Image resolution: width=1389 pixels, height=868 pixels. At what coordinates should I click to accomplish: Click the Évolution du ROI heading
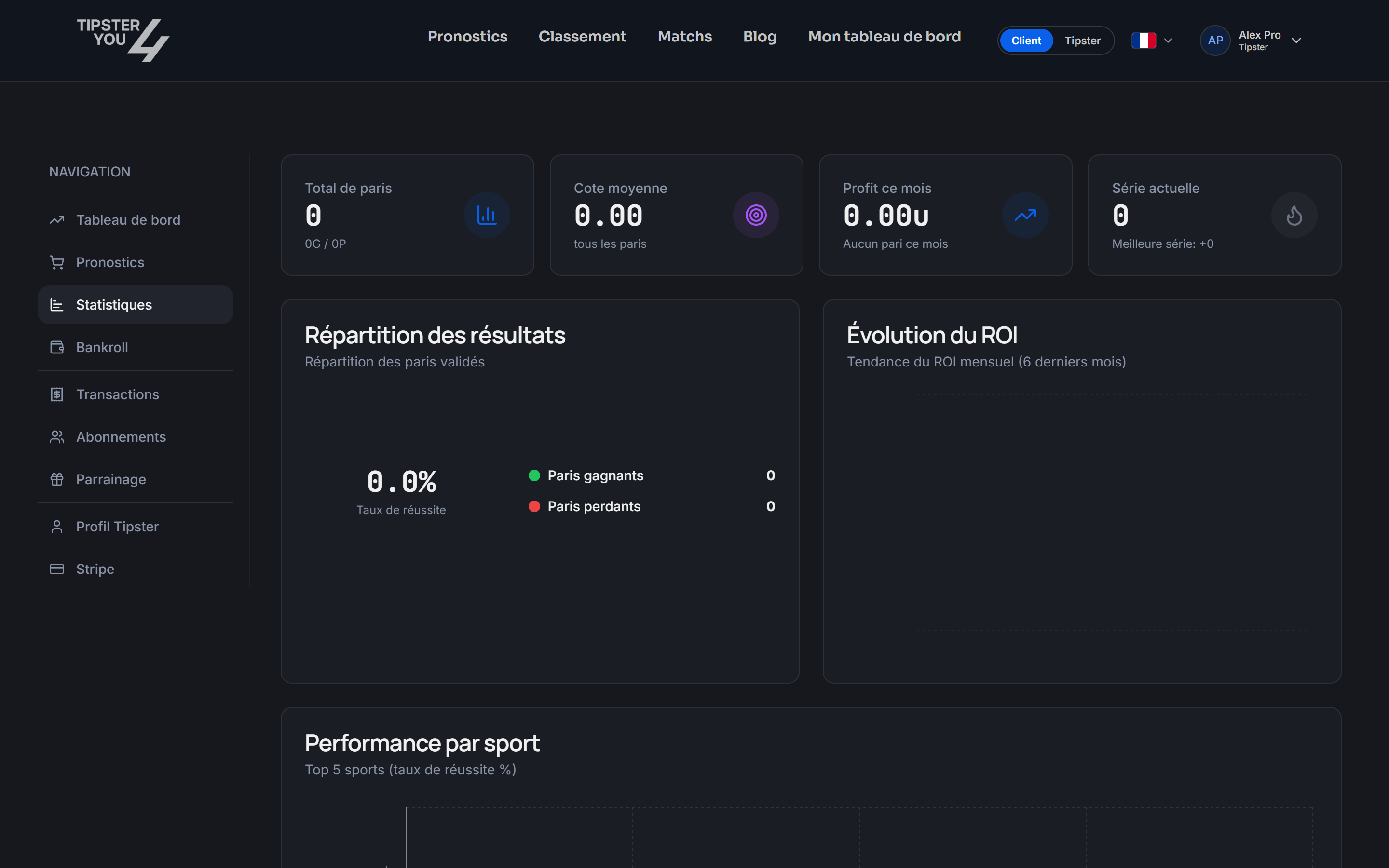point(932,335)
